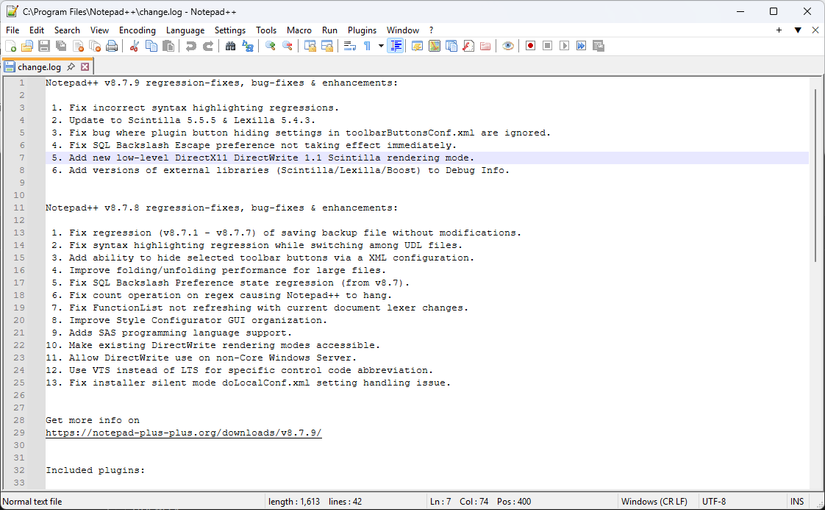
Task: Click the vertical scrollbar down arrow
Action: coord(817,485)
